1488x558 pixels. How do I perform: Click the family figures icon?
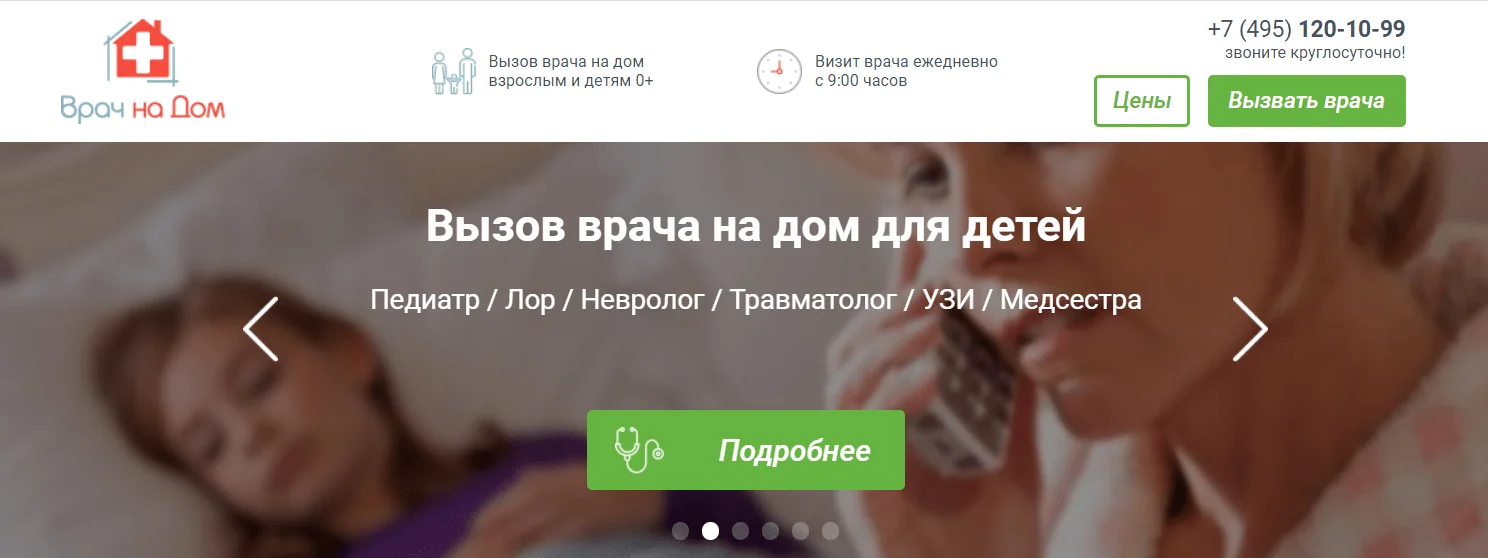454,71
